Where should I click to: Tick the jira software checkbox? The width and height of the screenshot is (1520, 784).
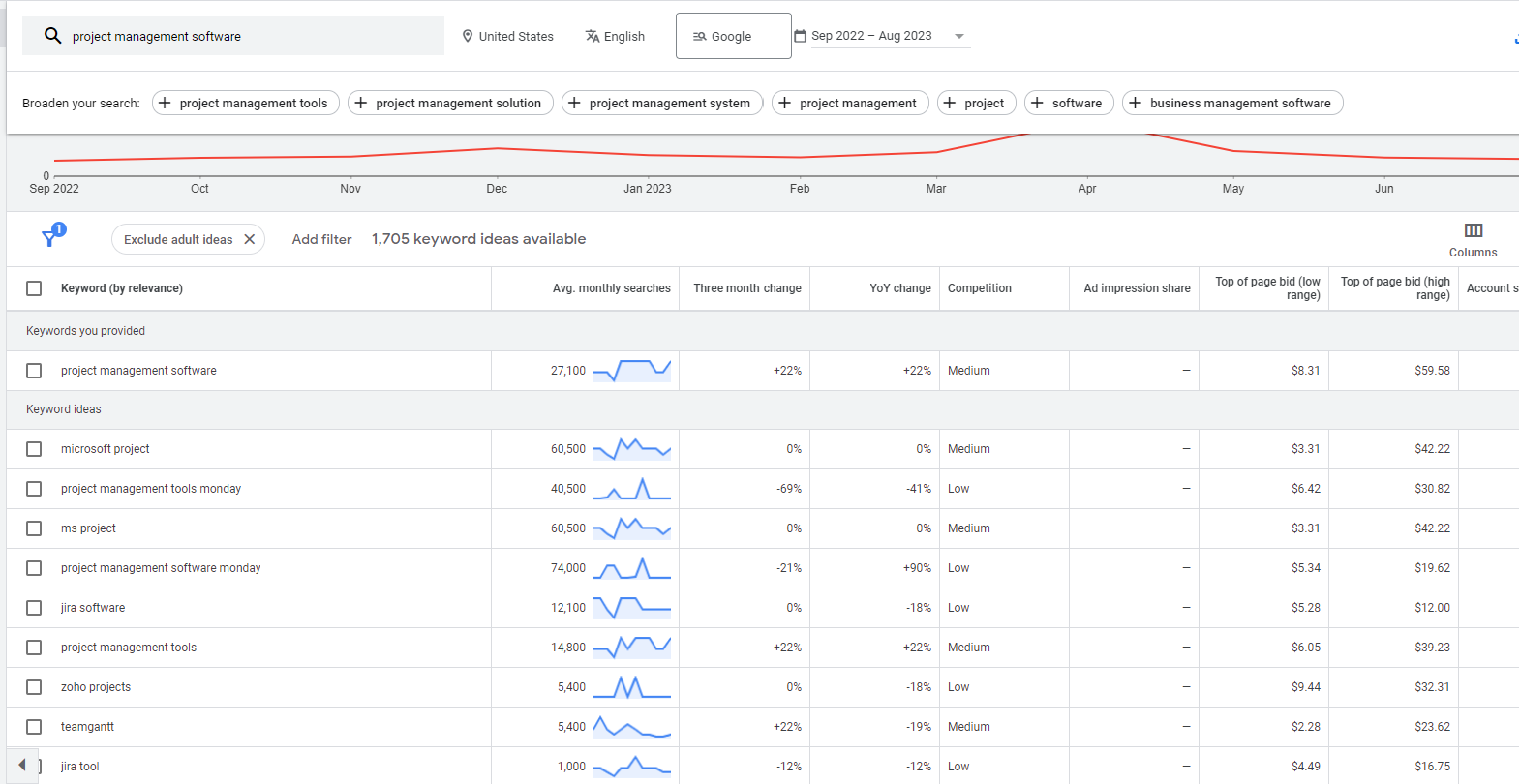coord(34,608)
